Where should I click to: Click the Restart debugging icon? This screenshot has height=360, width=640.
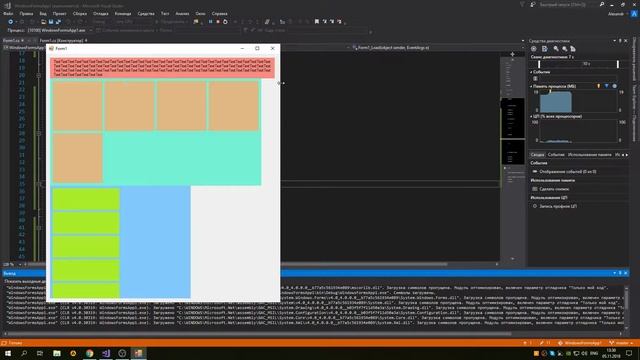coord(225,22)
